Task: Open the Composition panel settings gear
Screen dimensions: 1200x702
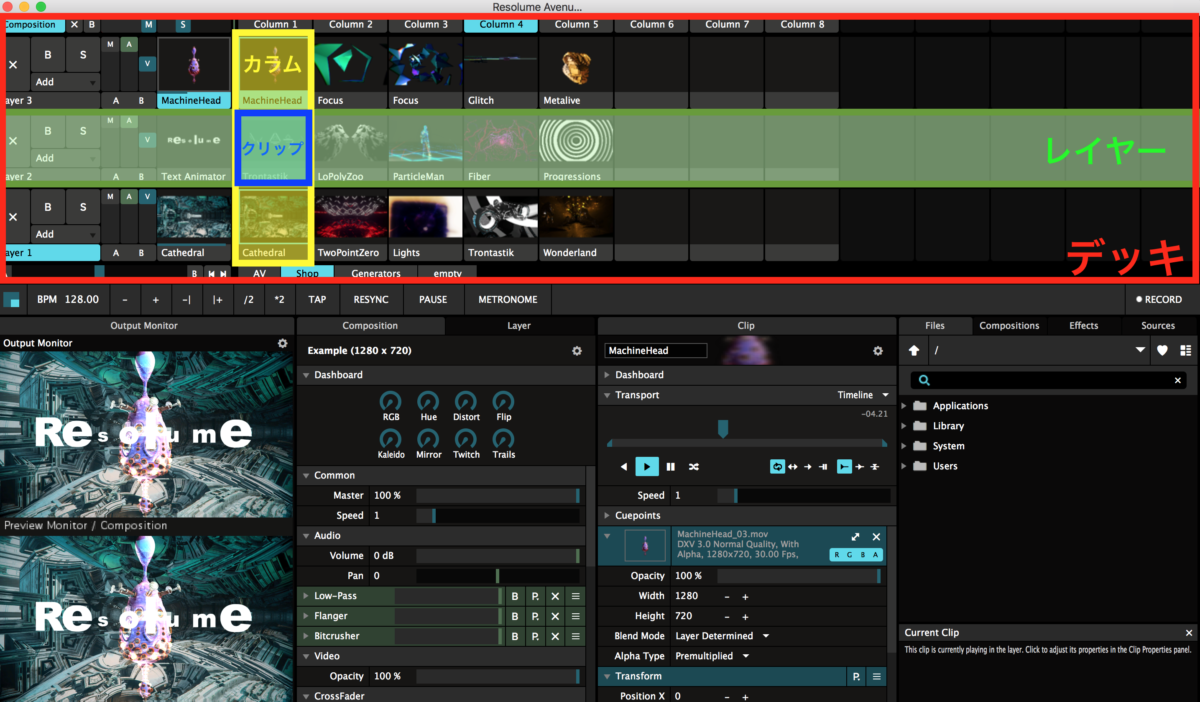Action: point(577,351)
